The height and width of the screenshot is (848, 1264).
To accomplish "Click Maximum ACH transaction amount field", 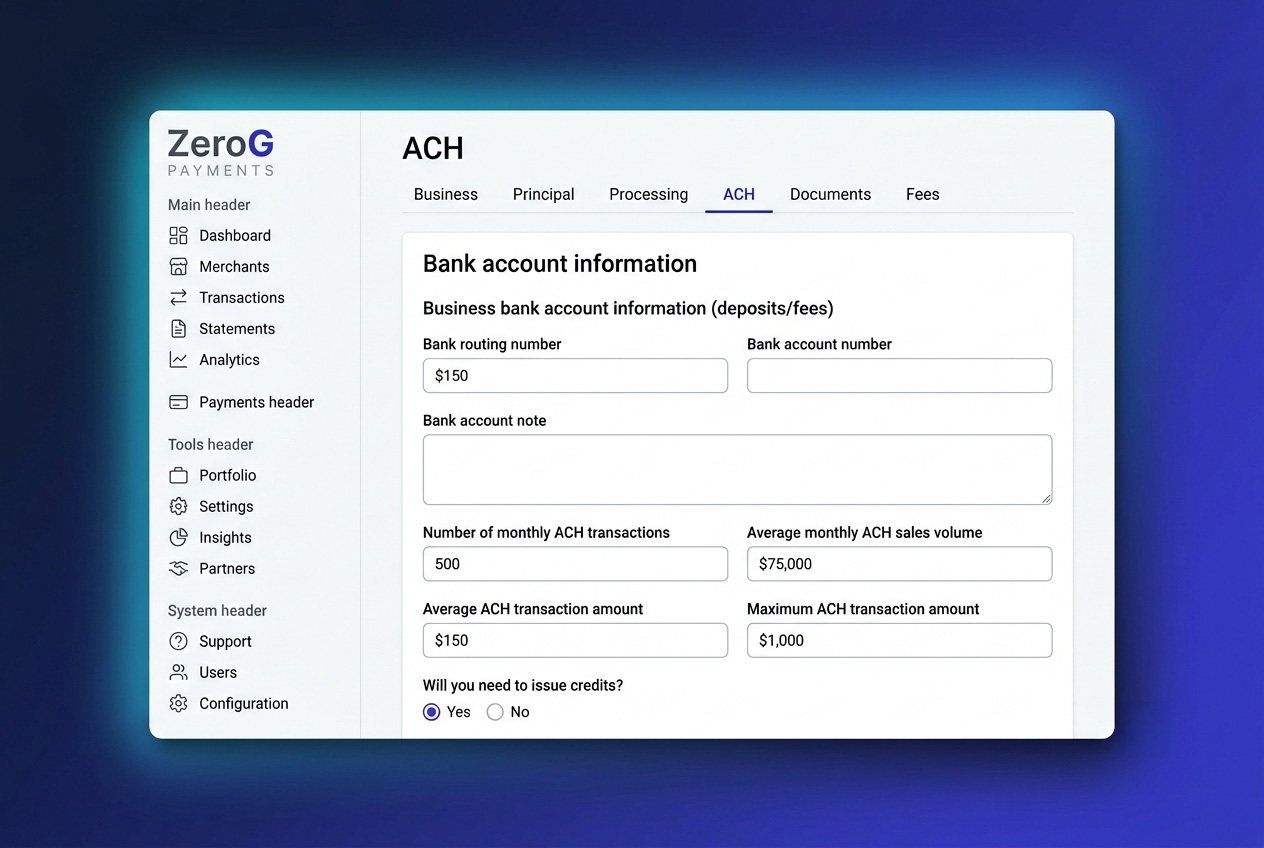I will click(899, 640).
